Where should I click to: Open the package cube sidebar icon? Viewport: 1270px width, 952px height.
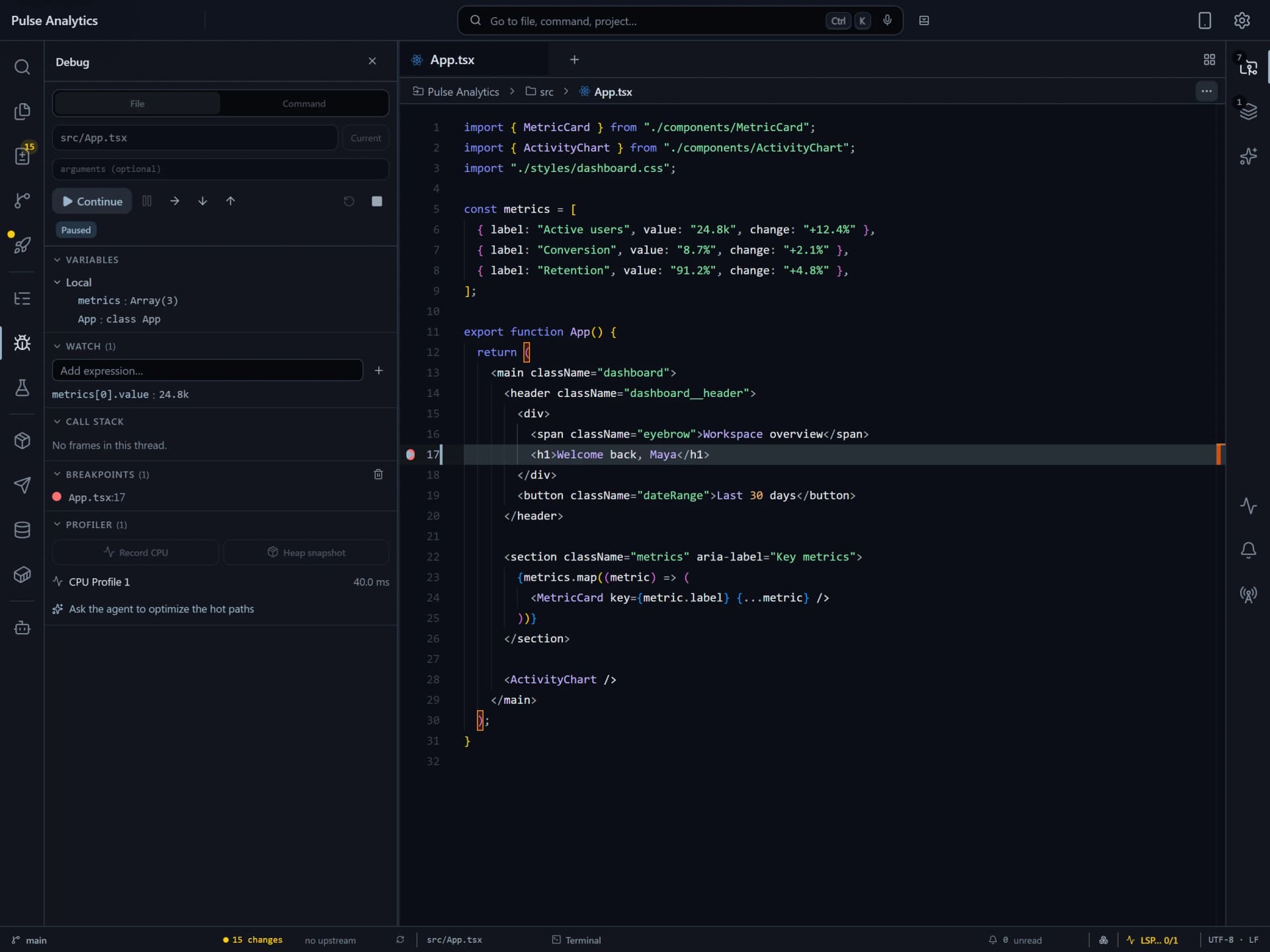coord(22,441)
